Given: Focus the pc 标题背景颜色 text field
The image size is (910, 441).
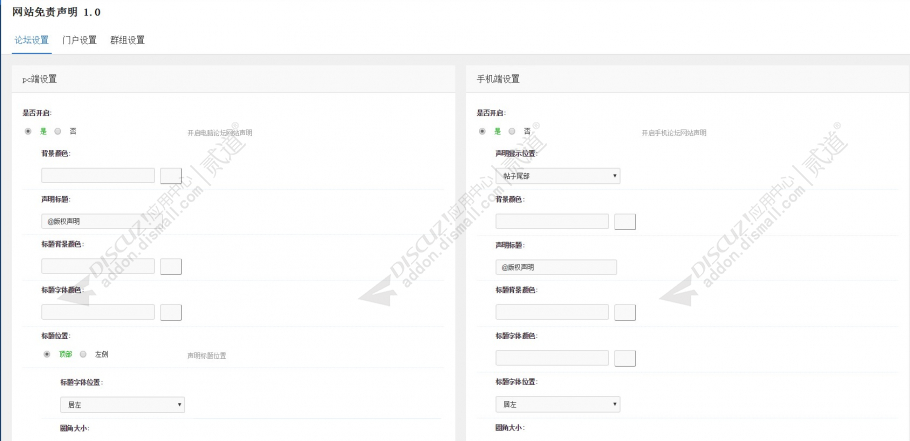Looking at the screenshot, I should pyautogui.click(x=98, y=266).
